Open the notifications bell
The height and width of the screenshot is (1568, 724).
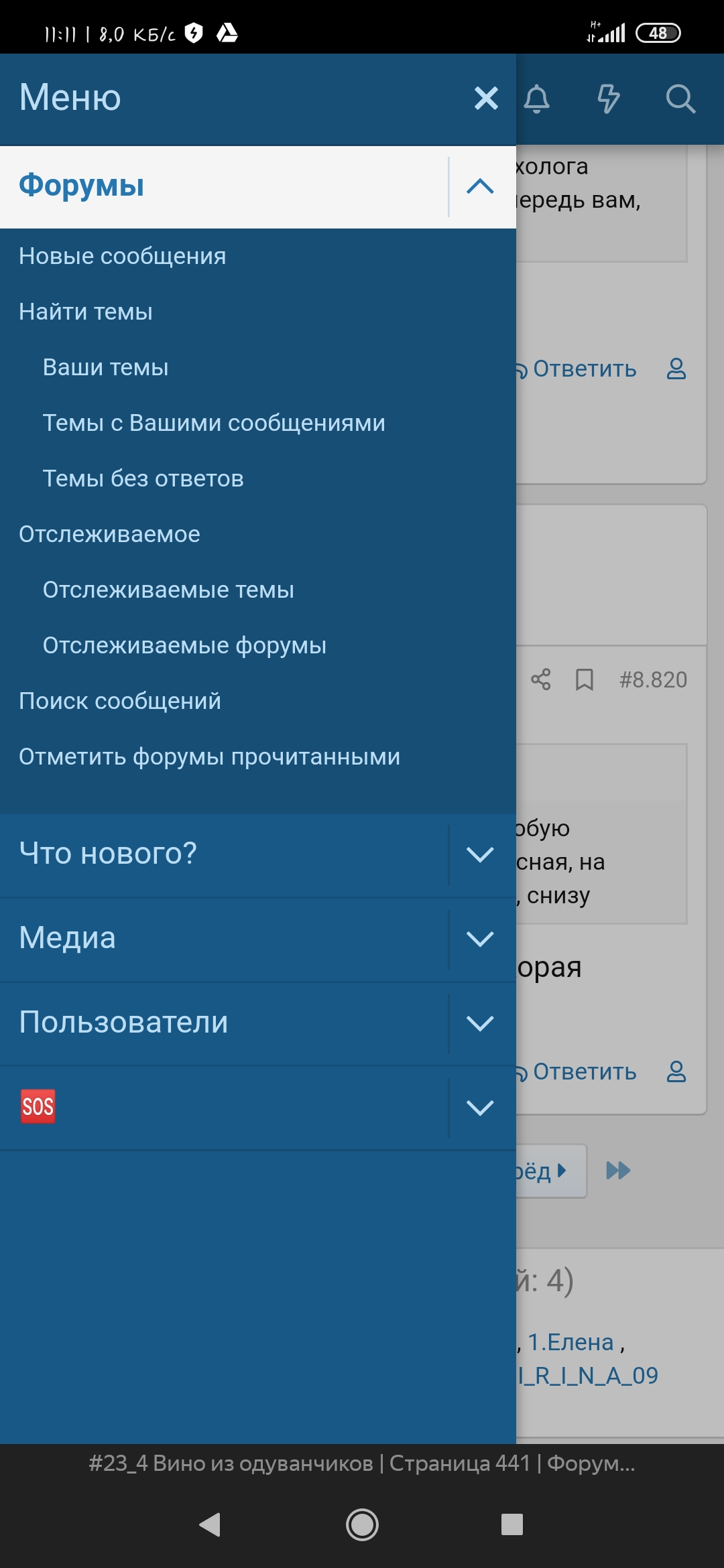(x=536, y=99)
